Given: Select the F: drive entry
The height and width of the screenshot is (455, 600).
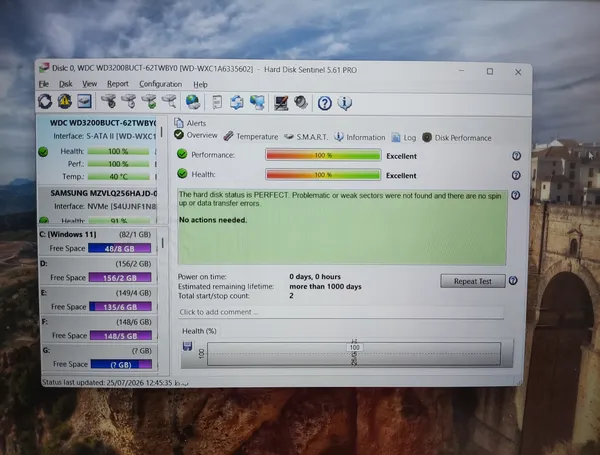Looking at the screenshot, I should point(99,329).
